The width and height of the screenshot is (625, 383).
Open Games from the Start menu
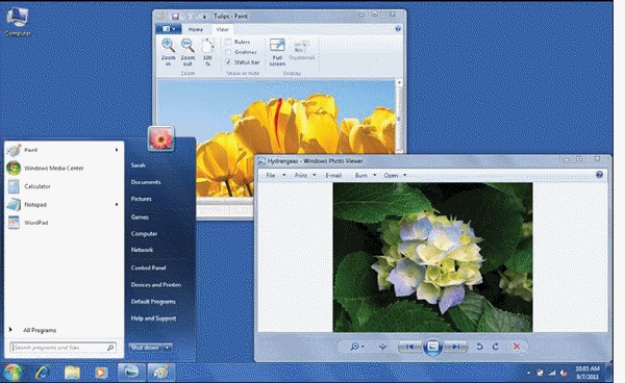tap(140, 217)
